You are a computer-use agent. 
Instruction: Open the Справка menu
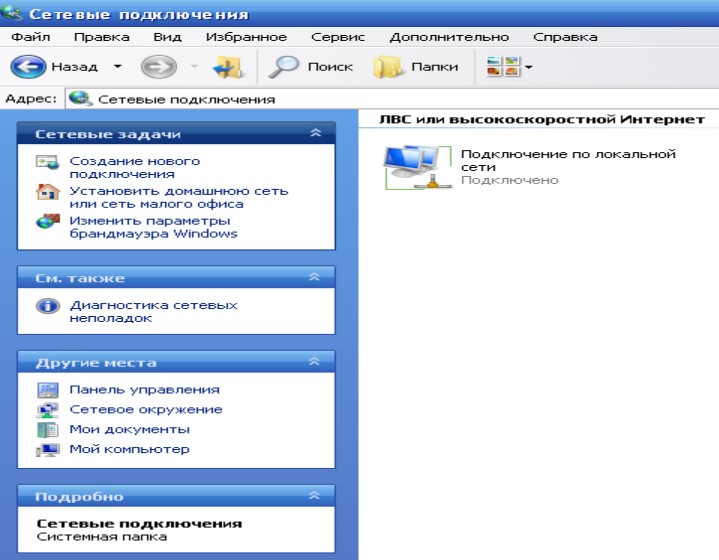coord(565,37)
